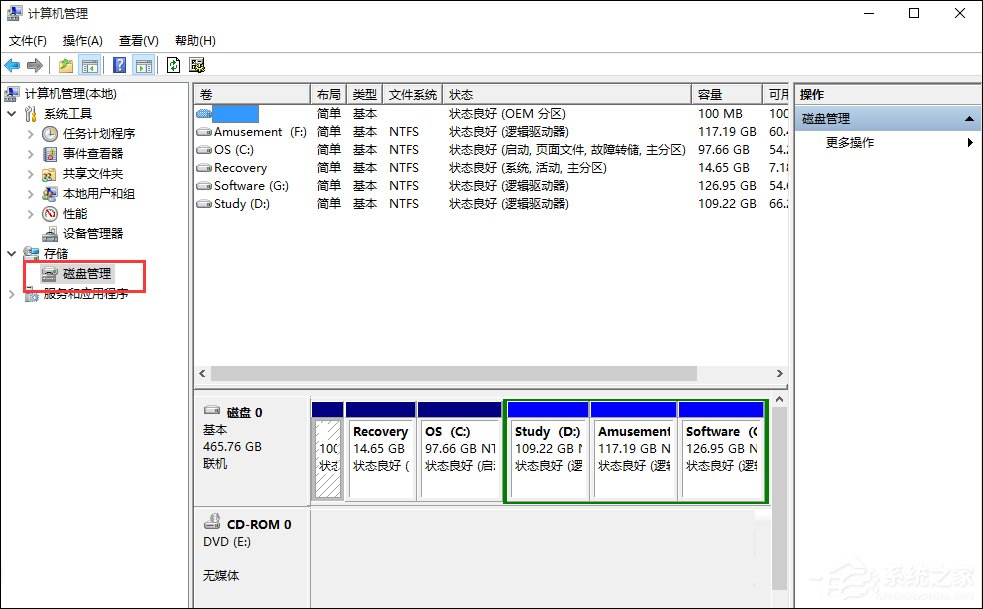Viewport: 983px width, 609px height.
Task: Collapse the 磁盘管理 action pane section
Action: tap(967, 118)
